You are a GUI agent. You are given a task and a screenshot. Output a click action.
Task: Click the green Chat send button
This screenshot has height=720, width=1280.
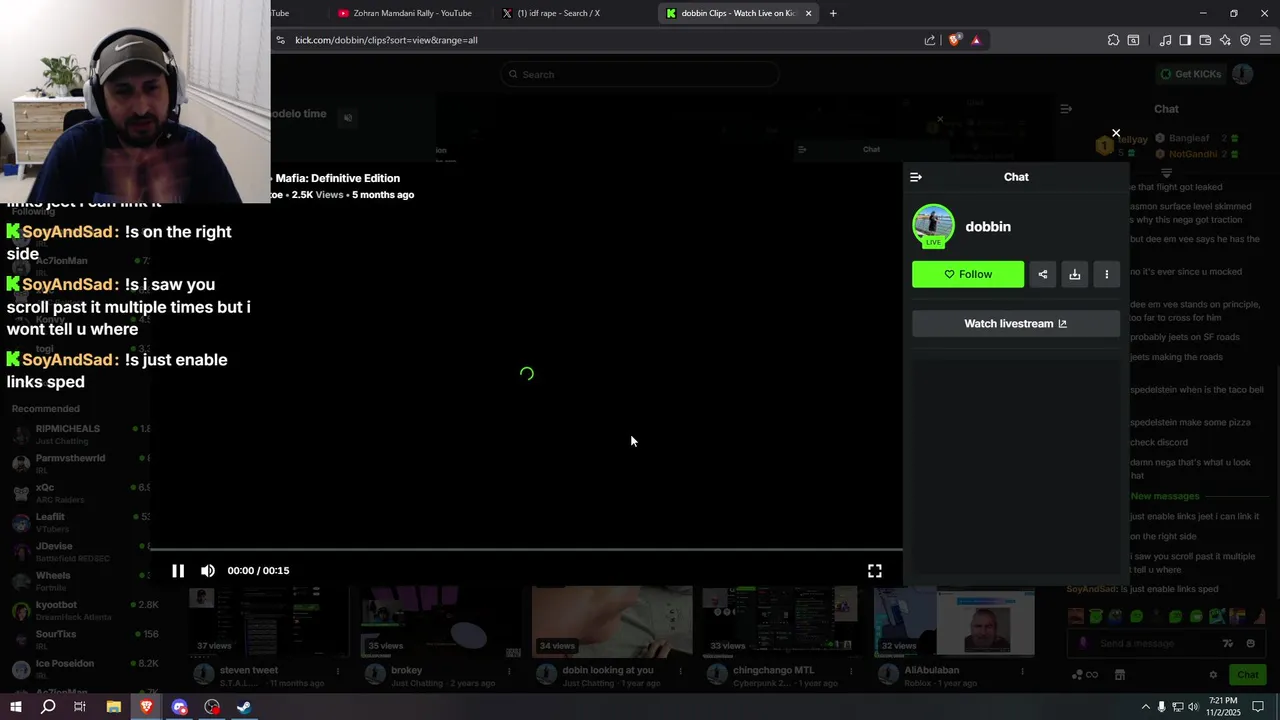[x=1247, y=675]
